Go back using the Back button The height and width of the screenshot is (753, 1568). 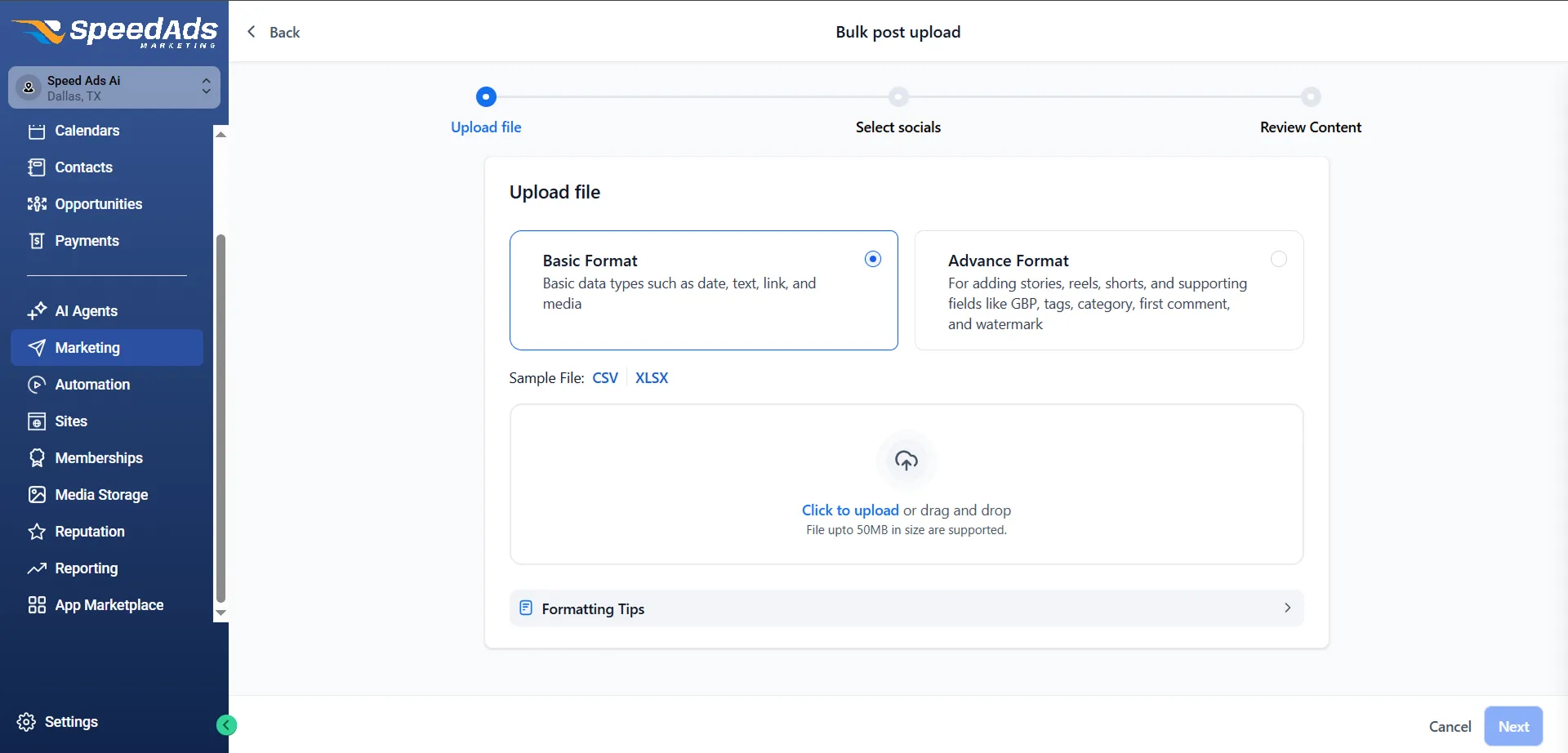tap(274, 32)
